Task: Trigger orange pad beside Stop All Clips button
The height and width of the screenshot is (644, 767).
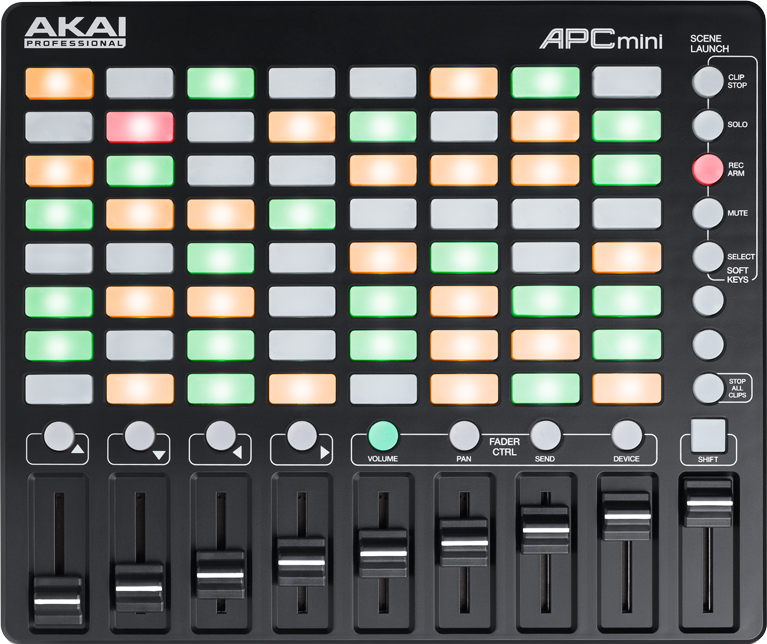Action: click(x=627, y=389)
